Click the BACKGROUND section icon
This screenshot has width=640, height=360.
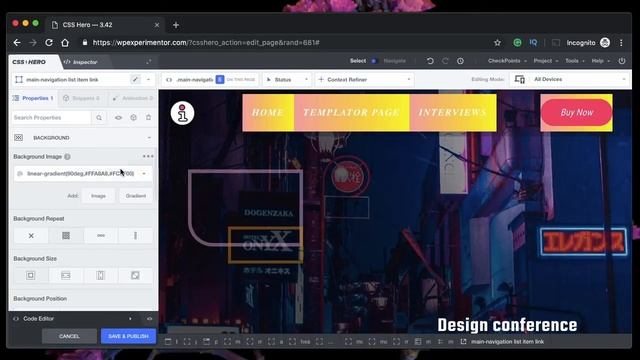click(18, 138)
